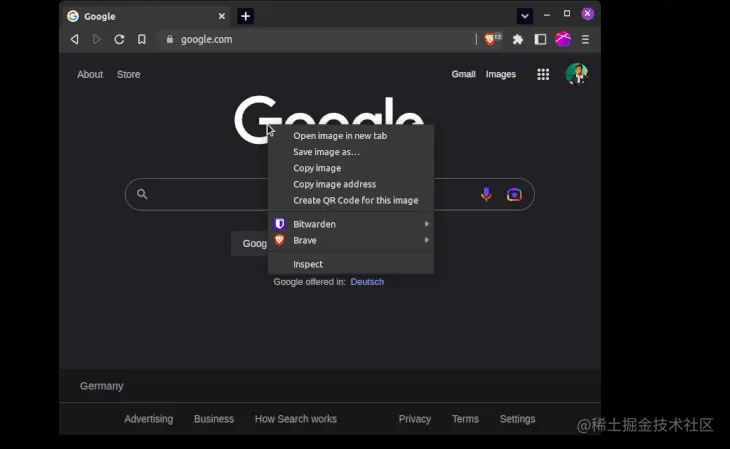Select Copy image from the context menu

(351, 168)
